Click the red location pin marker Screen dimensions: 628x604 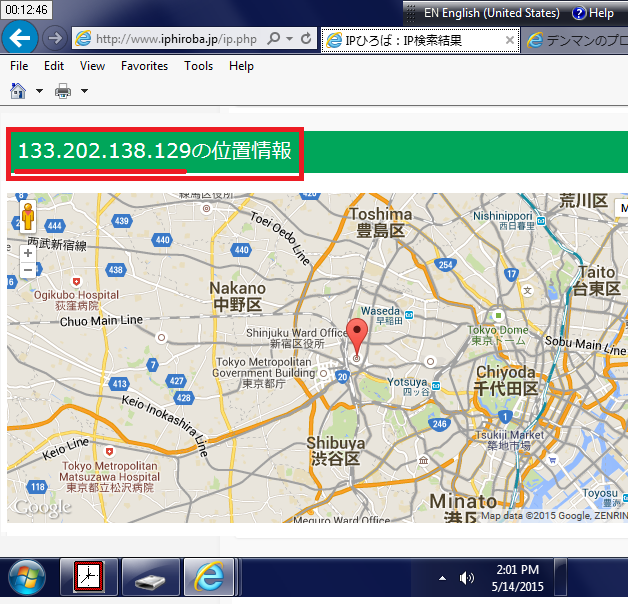(x=356, y=335)
